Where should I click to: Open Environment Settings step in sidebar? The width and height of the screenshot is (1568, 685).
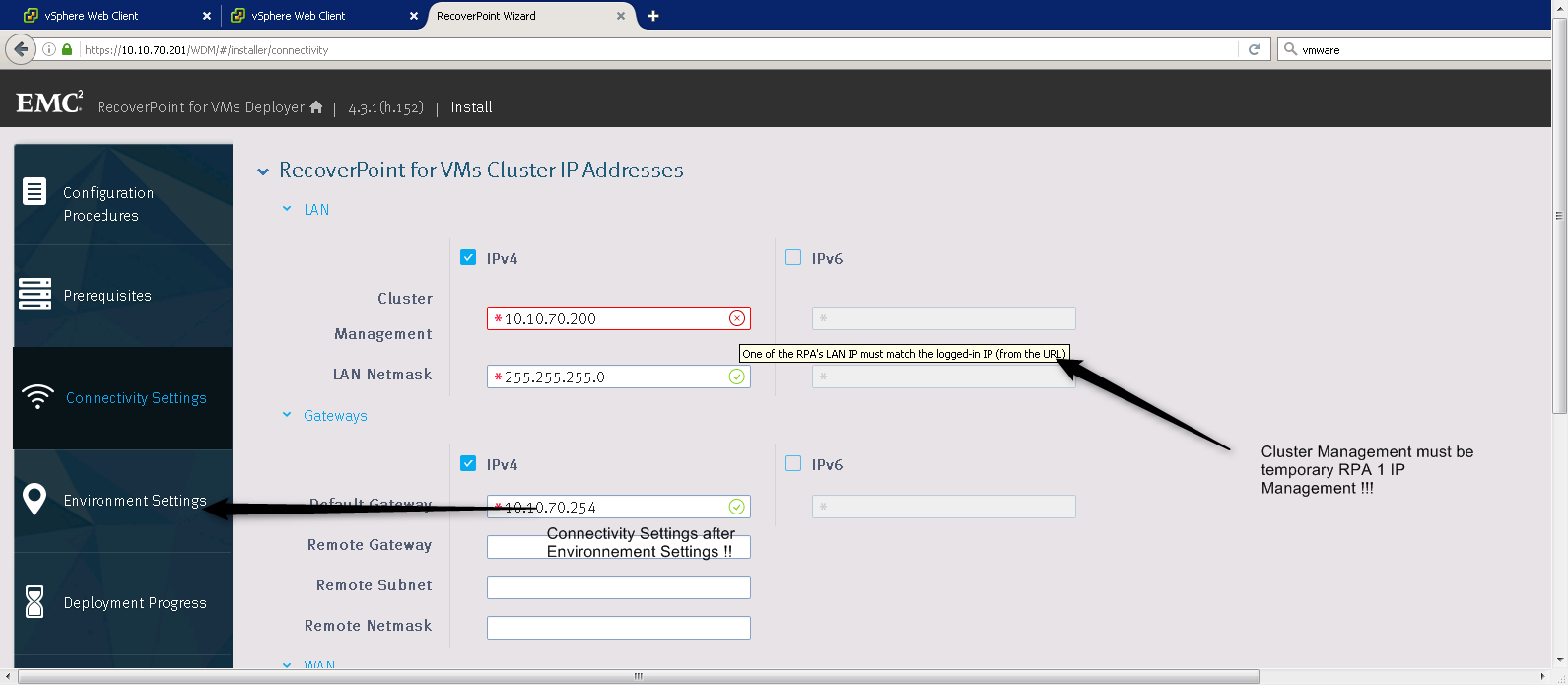(123, 501)
